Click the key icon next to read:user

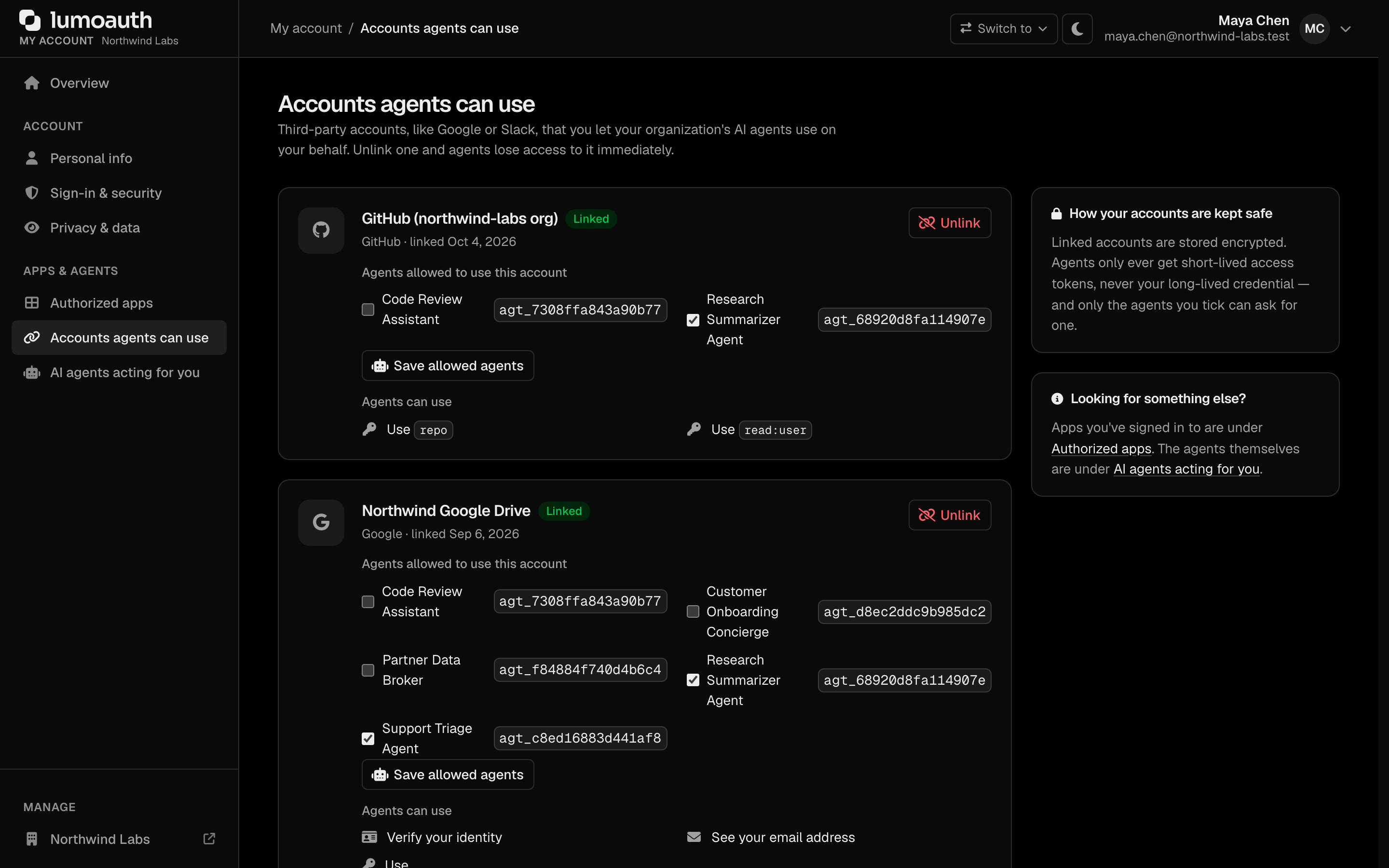point(694,429)
